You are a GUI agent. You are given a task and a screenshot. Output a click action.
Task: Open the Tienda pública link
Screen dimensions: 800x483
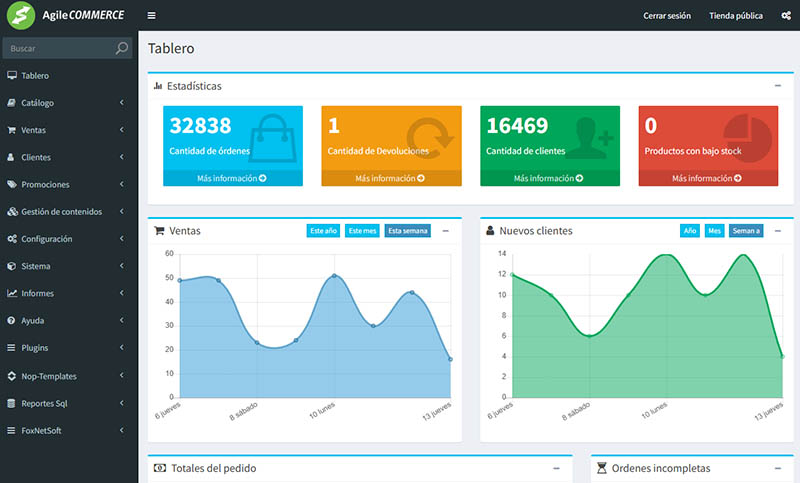pyautogui.click(x=736, y=16)
